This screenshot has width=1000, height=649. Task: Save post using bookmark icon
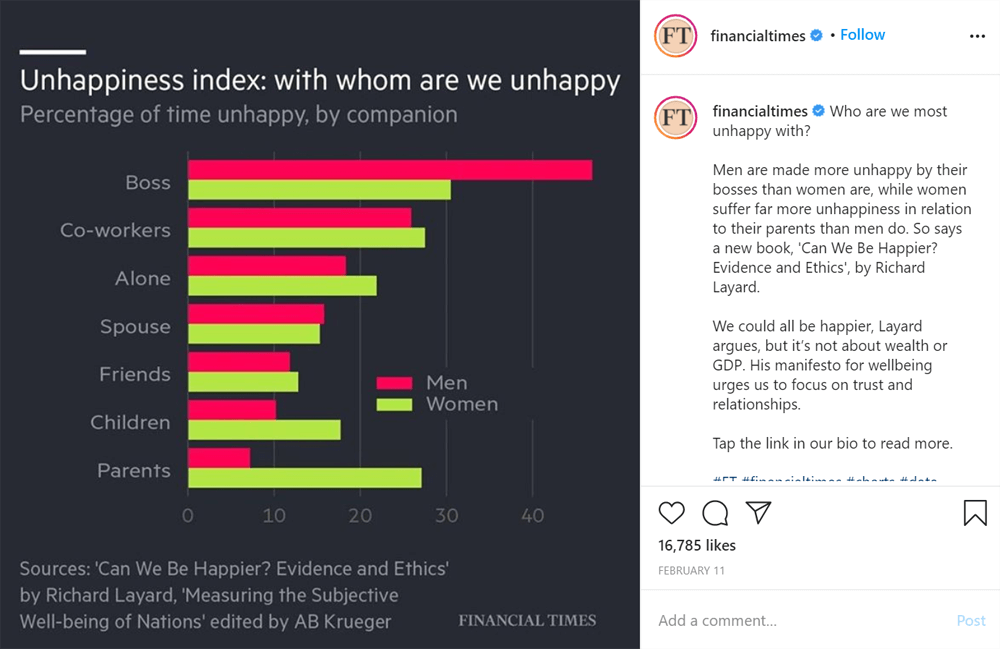click(x=975, y=513)
